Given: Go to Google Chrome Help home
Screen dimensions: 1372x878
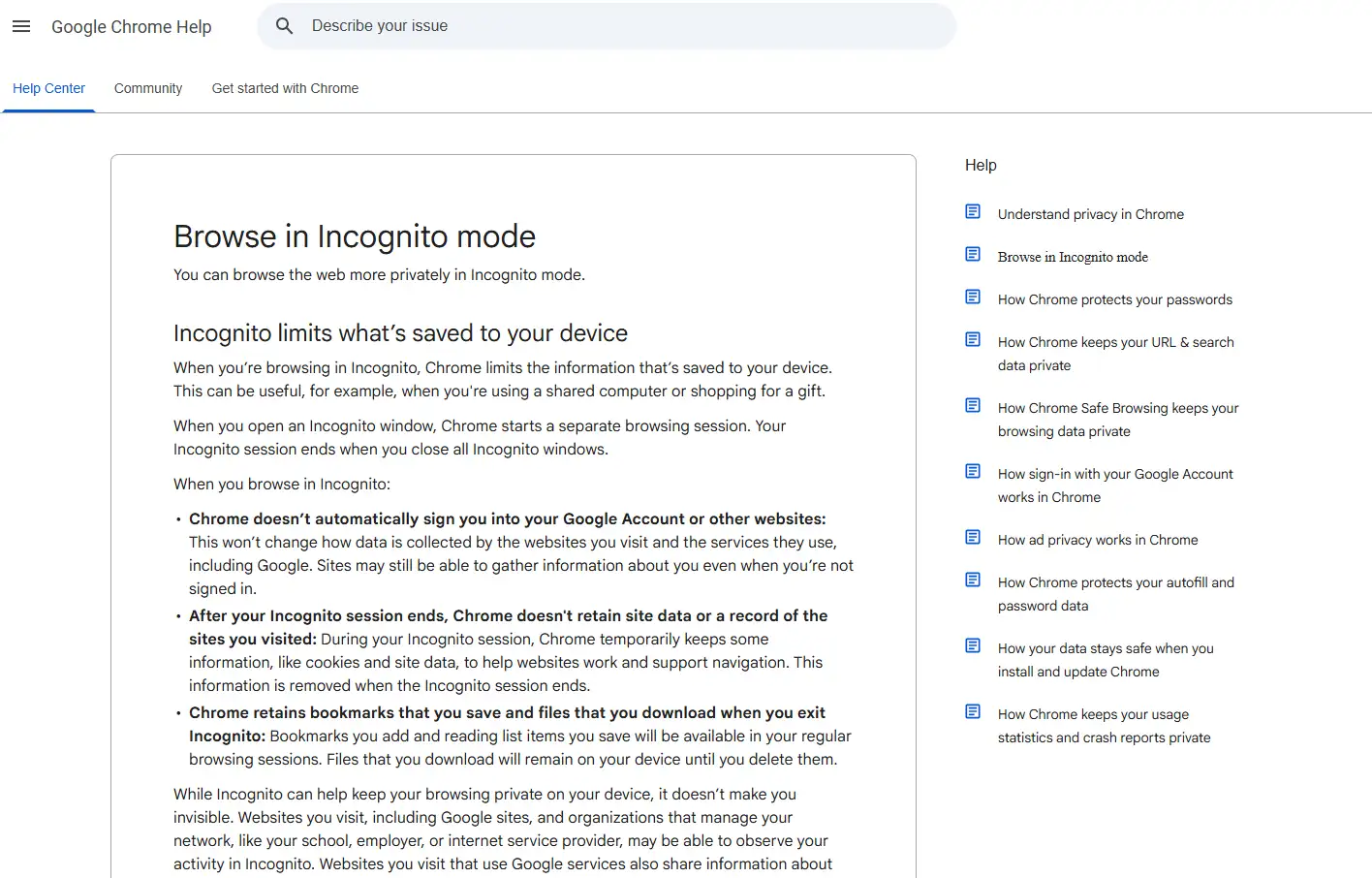Looking at the screenshot, I should (x=132, y=27).
